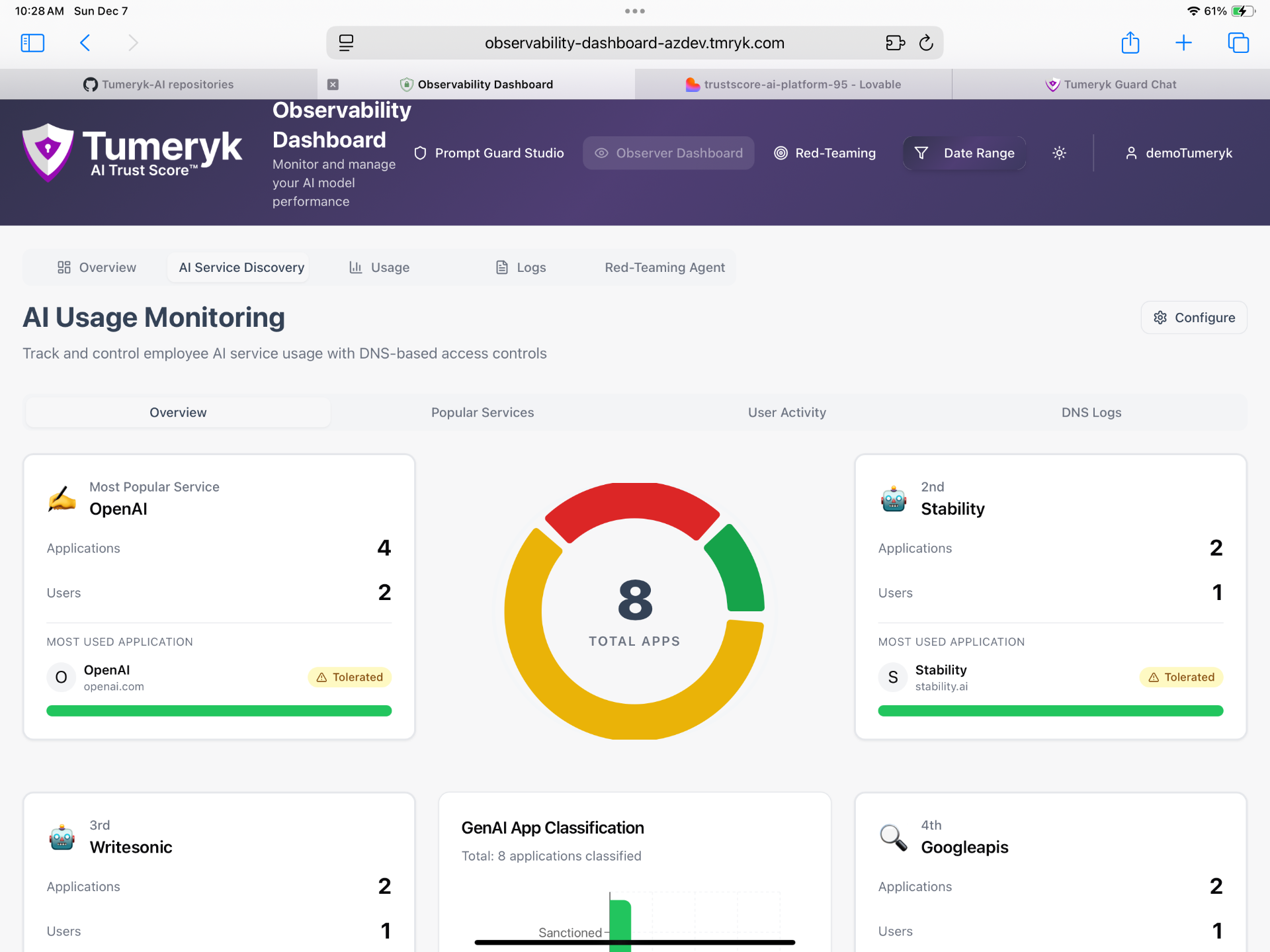Click Tolerated badge for Stability
Image resolution: width=1270 pixels, height=952 pixels.
(x=1181, y=677)
